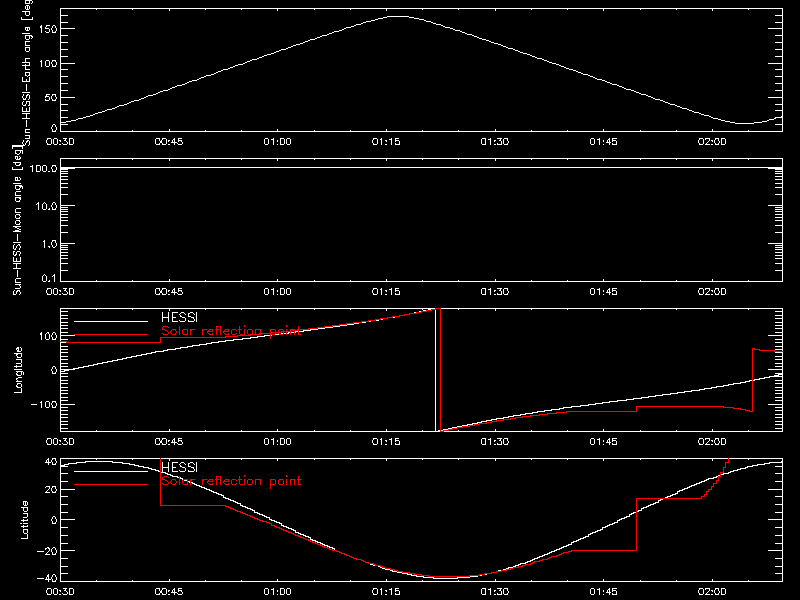Select HESSI legend text in Latitude plot

click(x=179, y=467)
